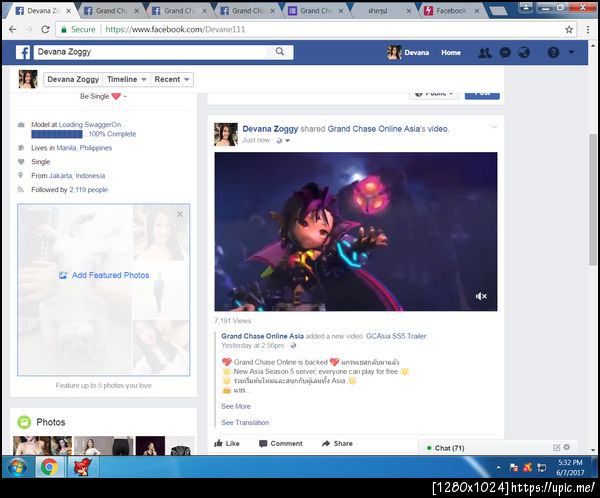Open friend requests icon in header
The height and width of the screenshot is (498, 600).
point(485,52)
